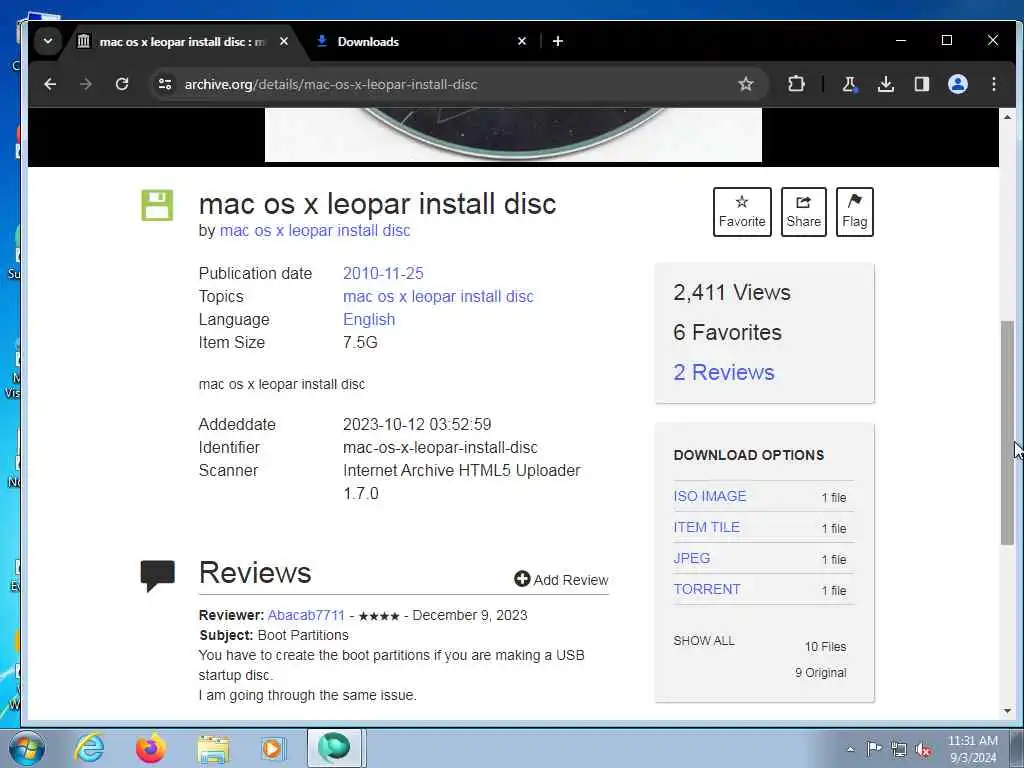Open the Chrome three-dot menu
The image size is (1024, 768).
(993, 84)
